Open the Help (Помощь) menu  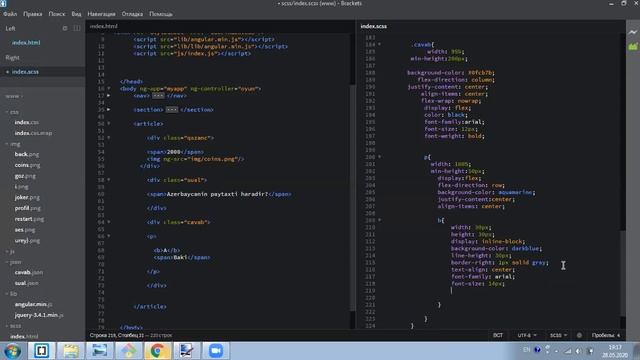161,14
